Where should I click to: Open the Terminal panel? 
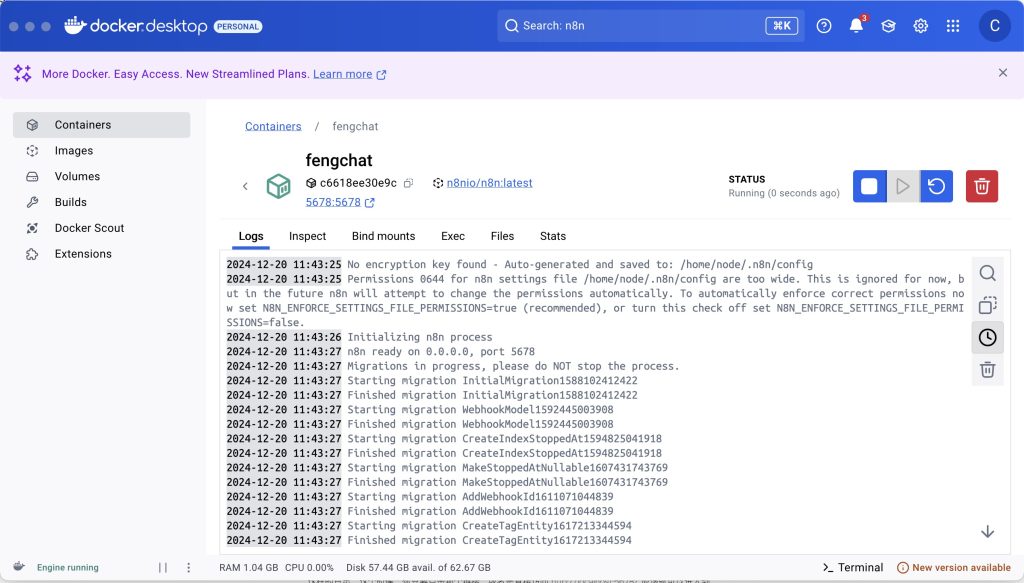[852, 567]
